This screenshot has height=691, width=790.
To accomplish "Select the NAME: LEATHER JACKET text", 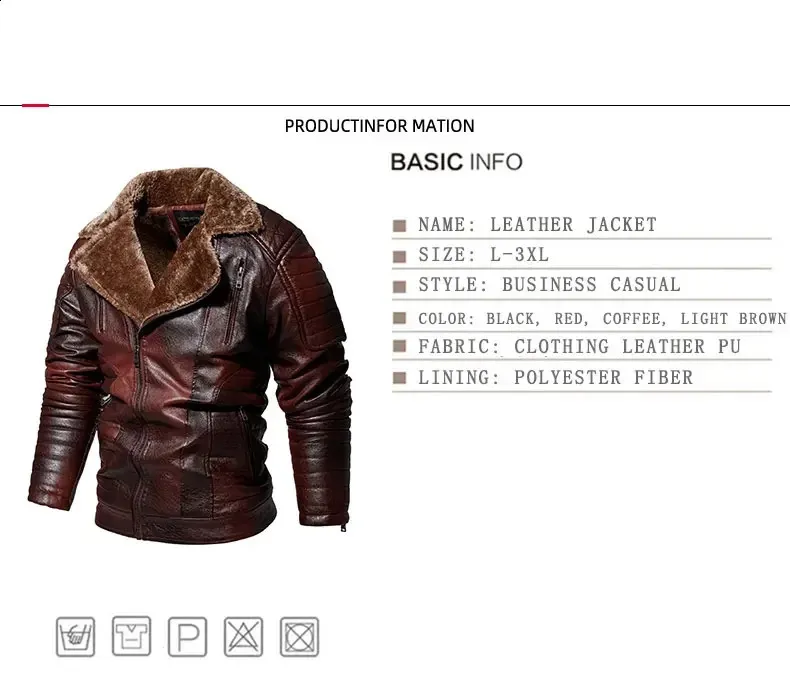I will [x=538, y=225].
